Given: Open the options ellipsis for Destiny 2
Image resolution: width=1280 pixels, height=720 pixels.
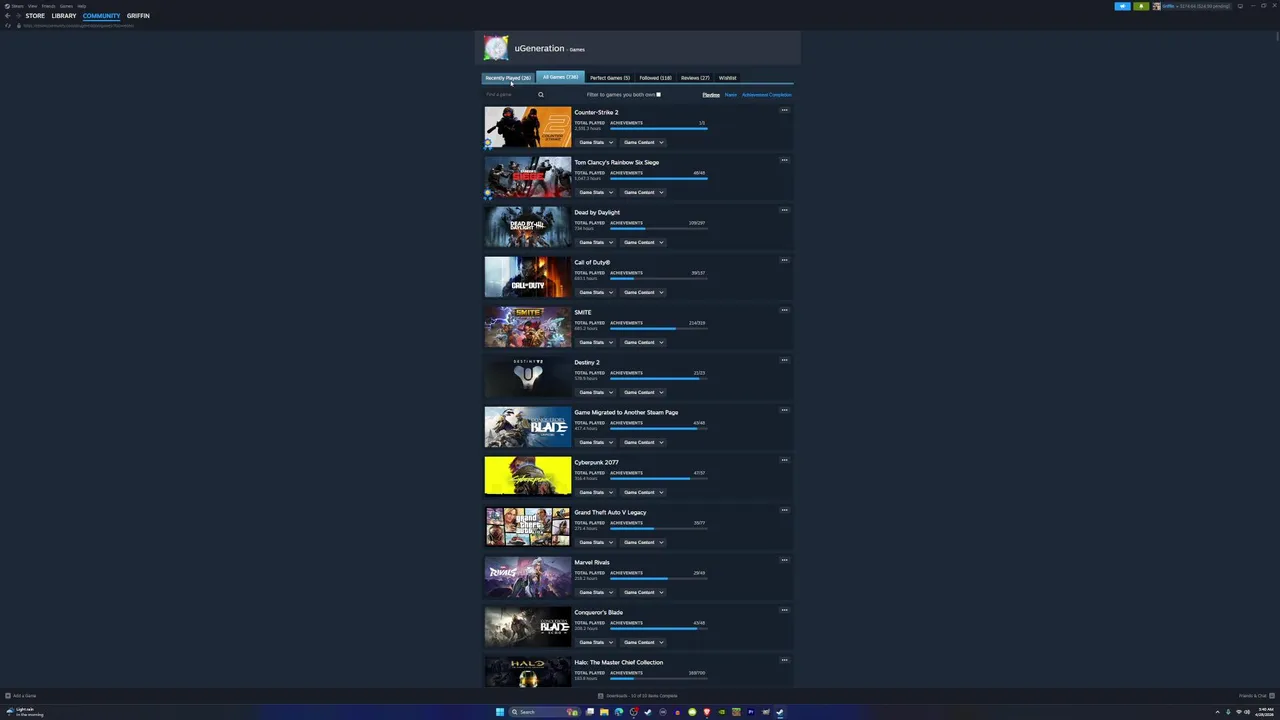Looking at the screenshot, I should (784, 360).
